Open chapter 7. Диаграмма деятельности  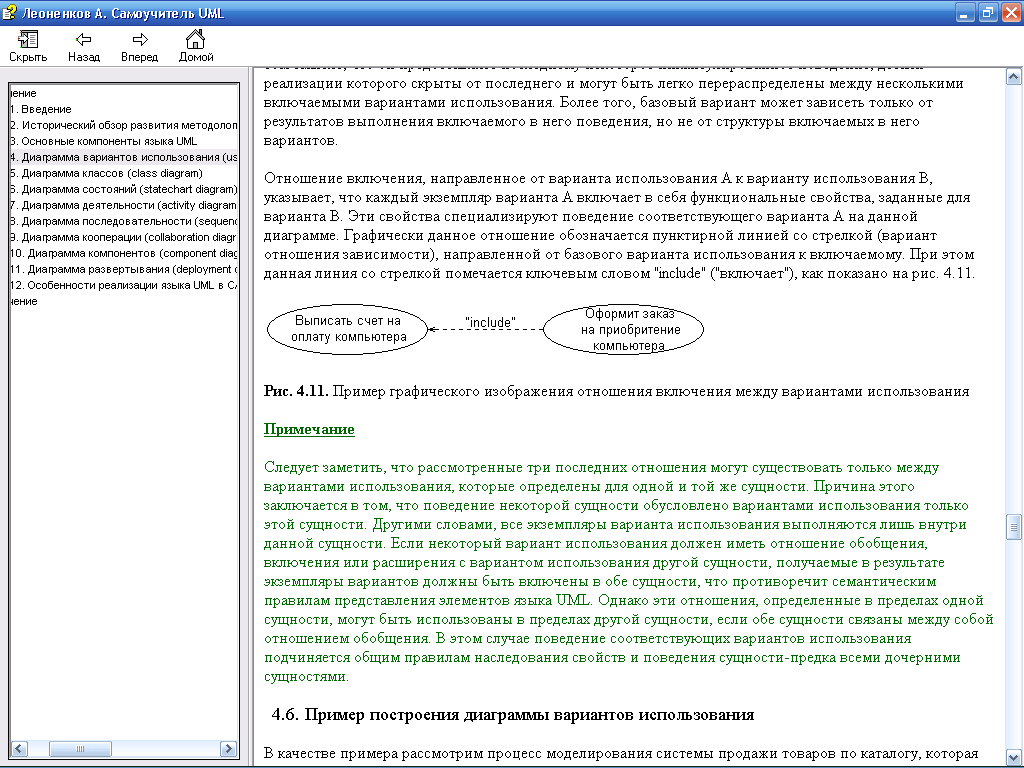coord(123,205)
